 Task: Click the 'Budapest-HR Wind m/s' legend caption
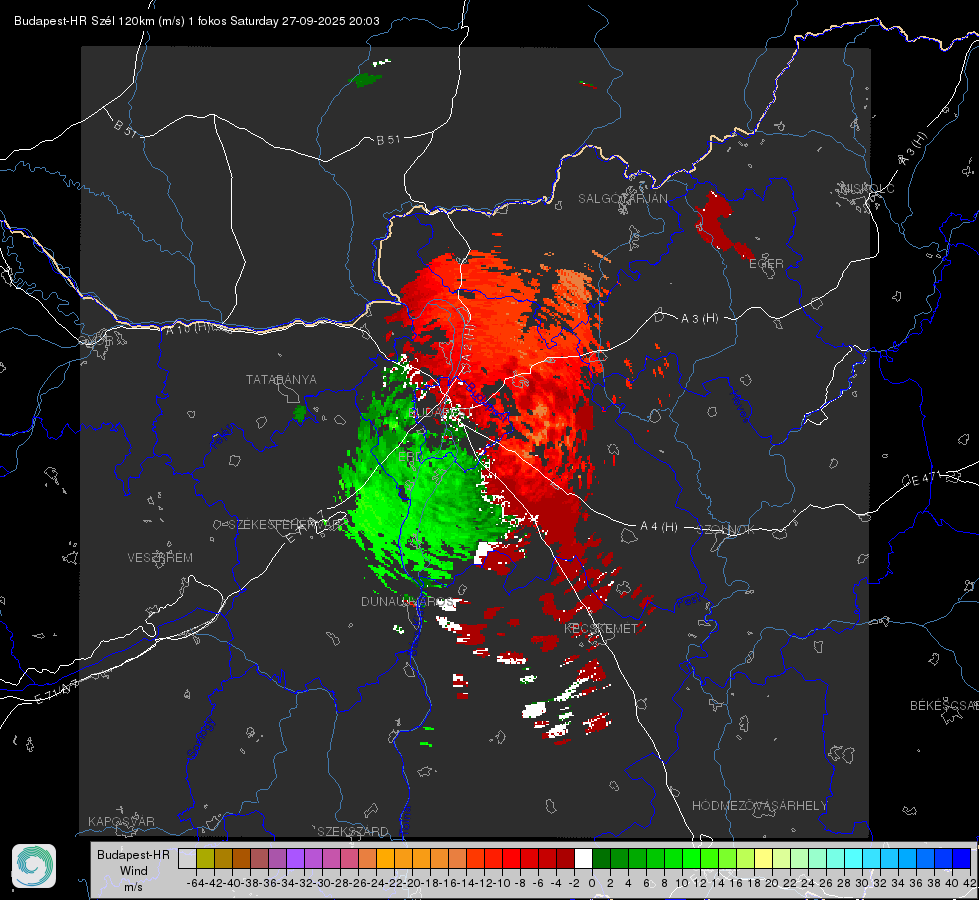click(133, 871)
